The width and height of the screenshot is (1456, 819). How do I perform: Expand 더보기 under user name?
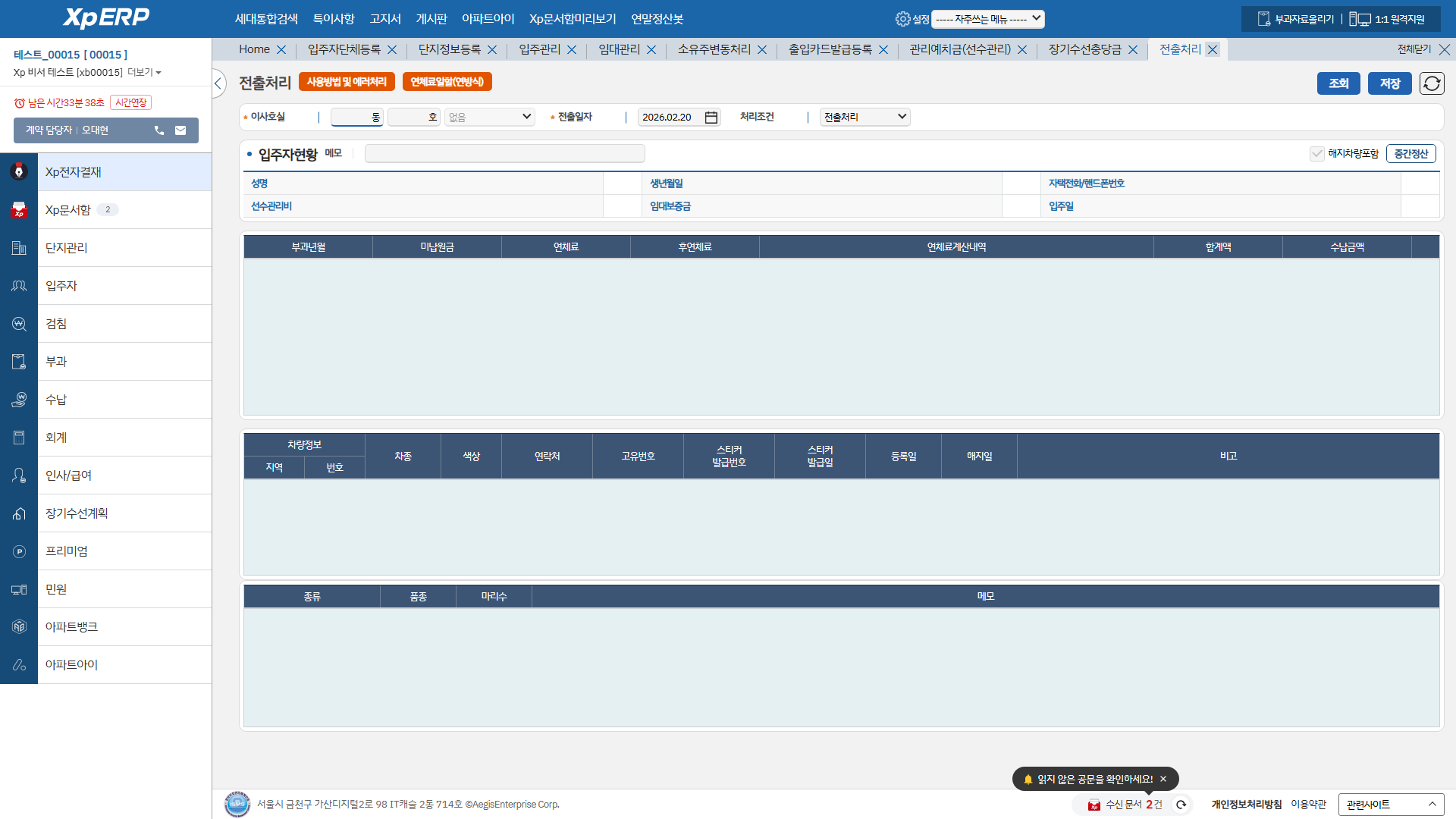coord(144,73)
